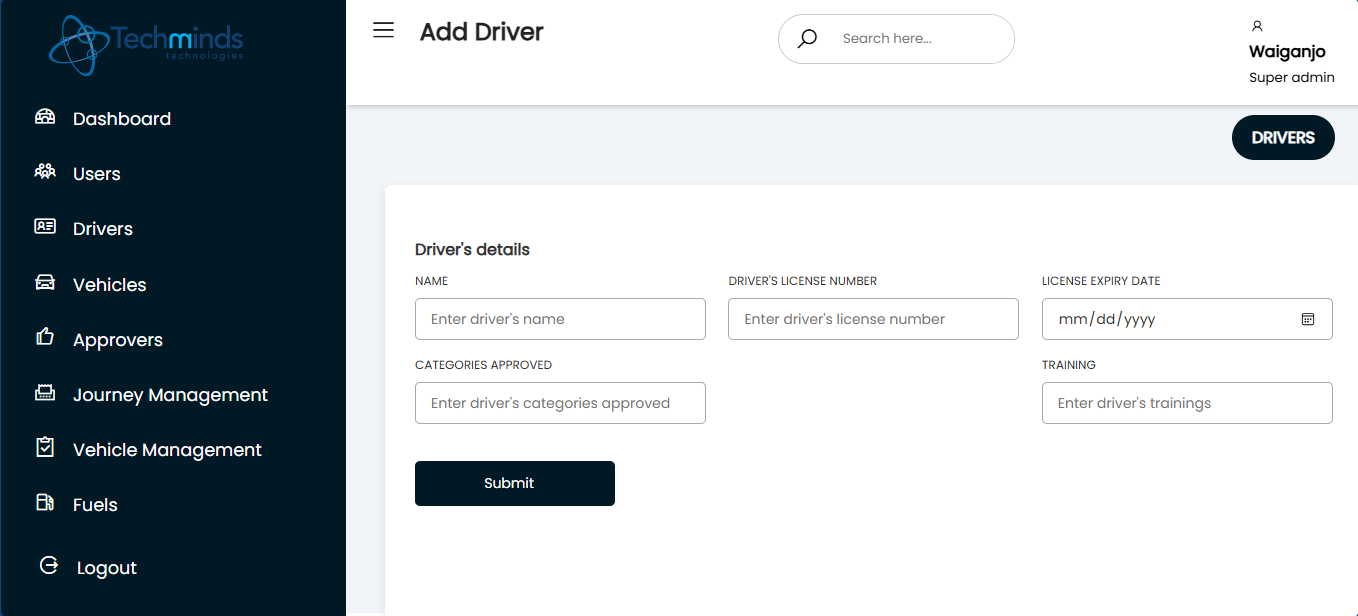Focus the driver's license number field
This screenshot has width=1358, height=616.
click(873, 319)
